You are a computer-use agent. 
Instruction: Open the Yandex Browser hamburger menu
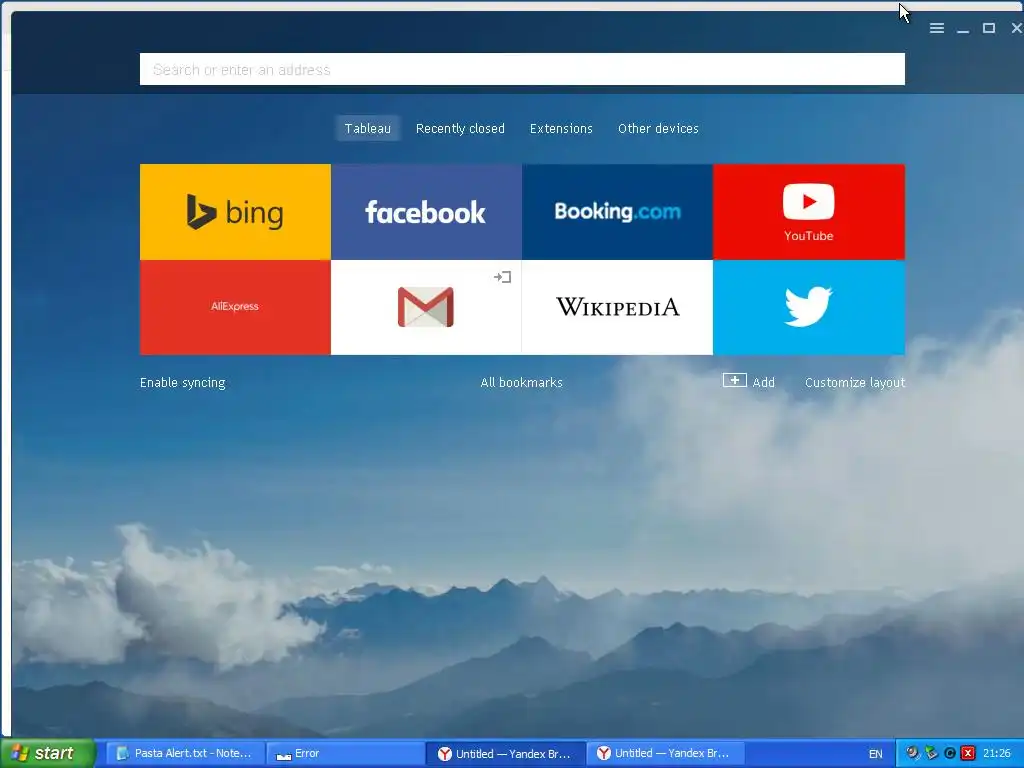936,28
